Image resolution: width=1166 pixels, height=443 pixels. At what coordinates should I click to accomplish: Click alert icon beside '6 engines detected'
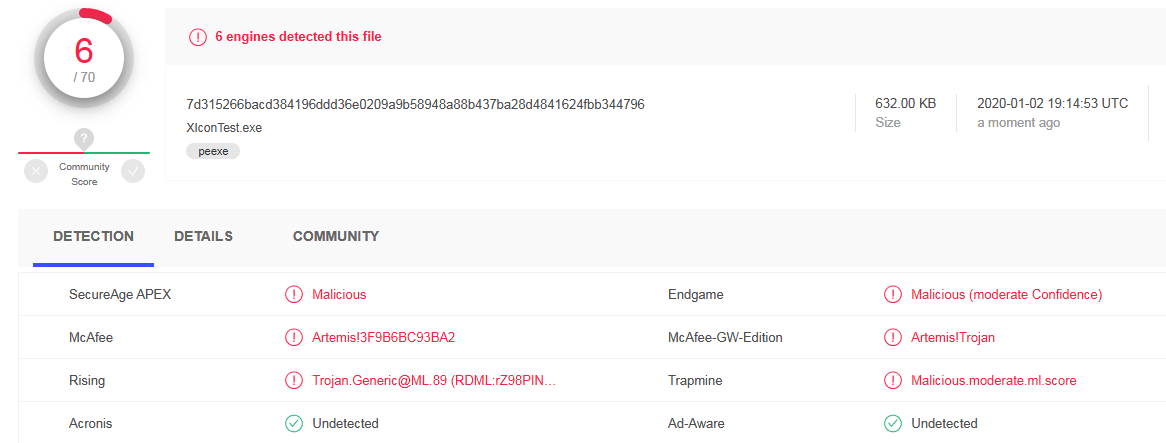(198, 37)
